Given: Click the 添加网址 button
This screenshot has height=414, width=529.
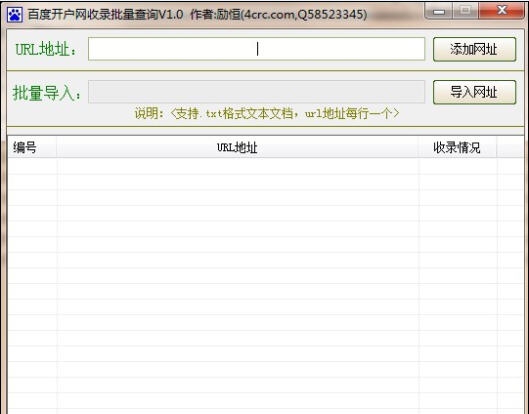Looking at the screenshot, I should [x=474, y=49].
